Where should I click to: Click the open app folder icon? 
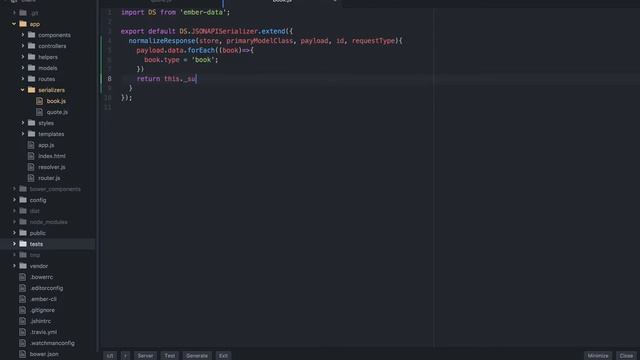coord(23,24)
